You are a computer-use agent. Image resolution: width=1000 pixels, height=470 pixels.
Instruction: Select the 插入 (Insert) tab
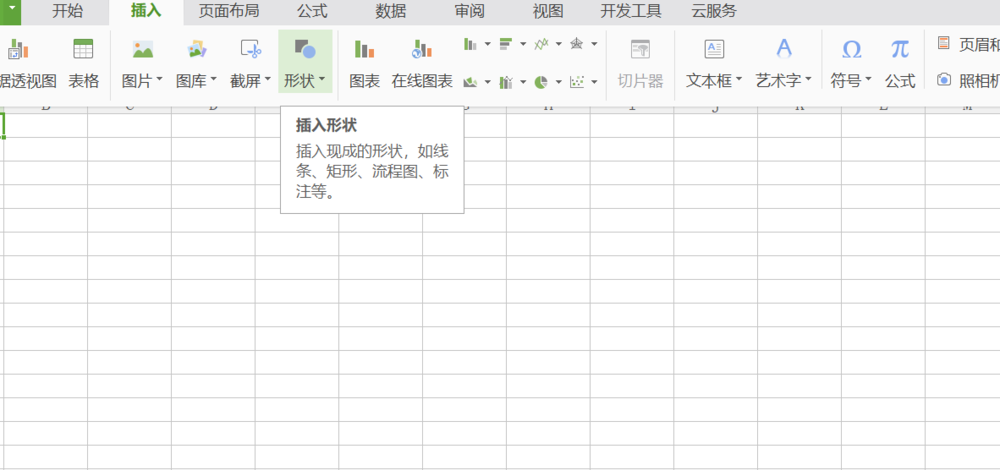coord(146,11)
